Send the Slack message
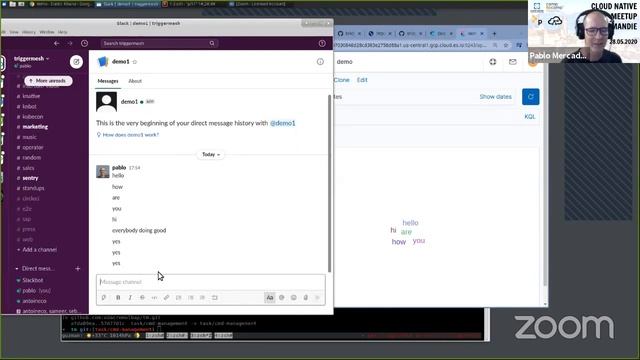Image resolution: width=640 pixels, height=360 pixels. point(318,298)
